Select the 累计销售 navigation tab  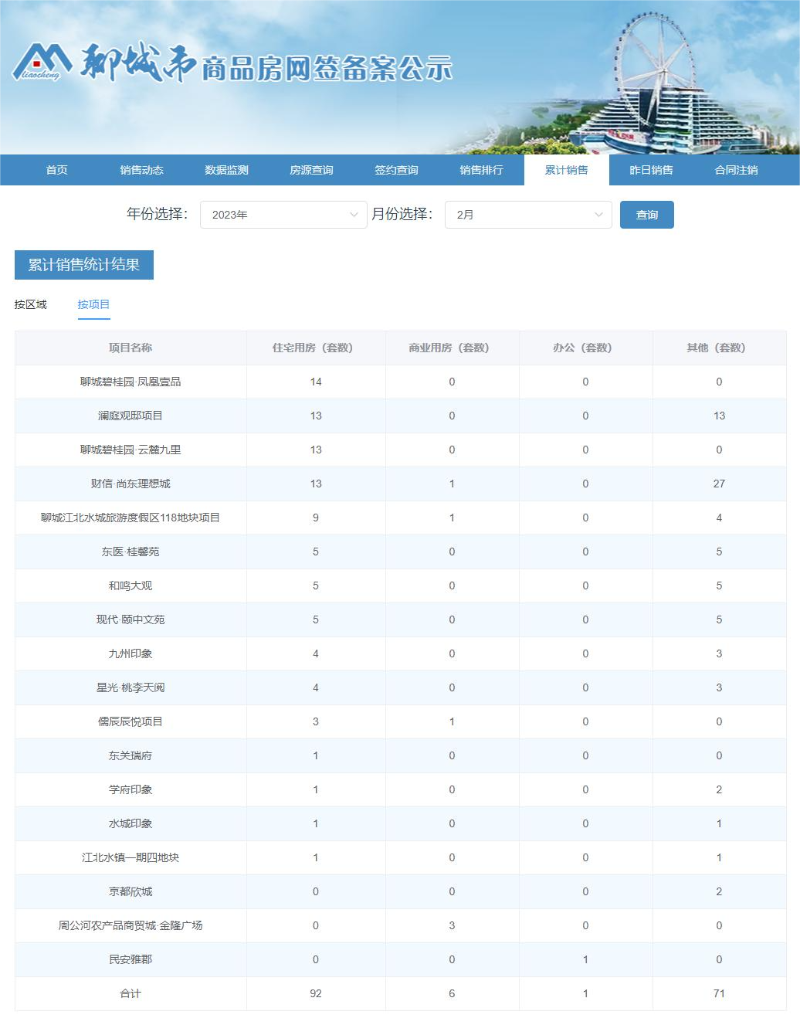[x=566, y=170]
